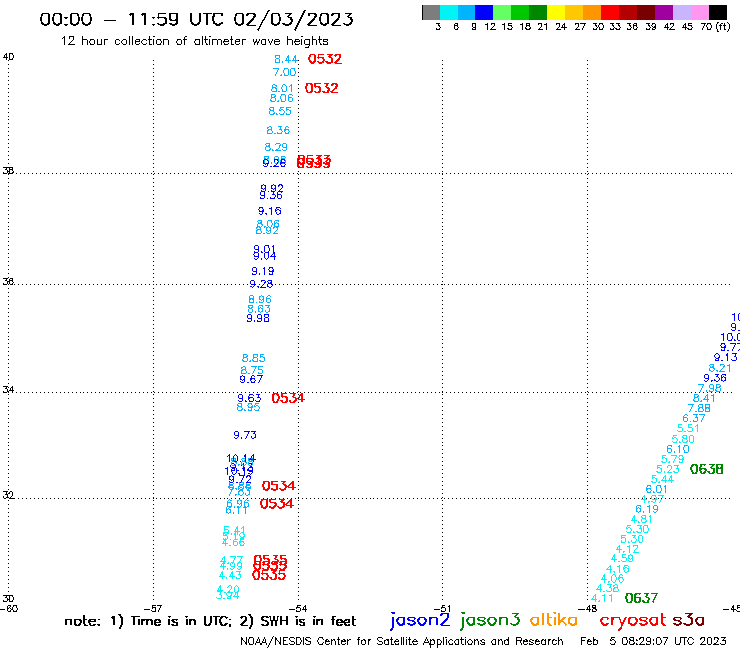Viewport: 740px width, 650px height.
Task: Pick the purple swatch in the color scale
Action: click(x=664, y=12)
